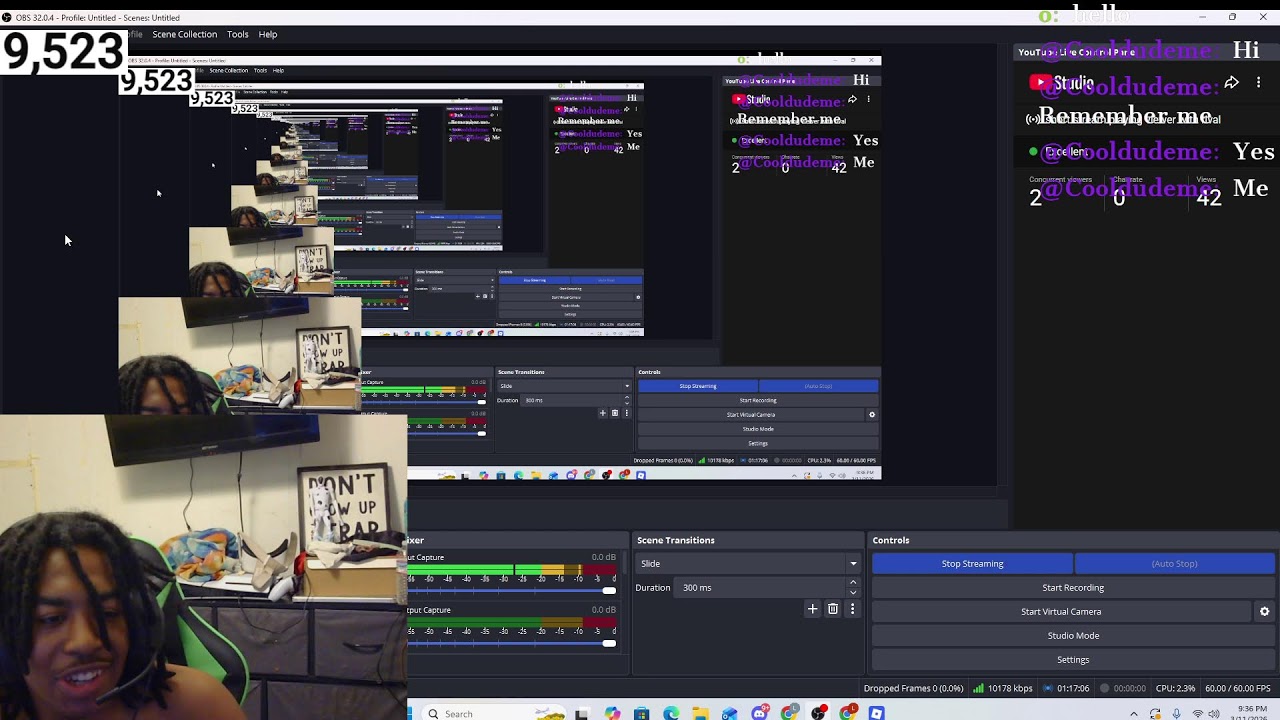Click the 10178 kbps bitrate readout
The height and width of the screenshot is (720, 1280).
(x=1010, y=688)
